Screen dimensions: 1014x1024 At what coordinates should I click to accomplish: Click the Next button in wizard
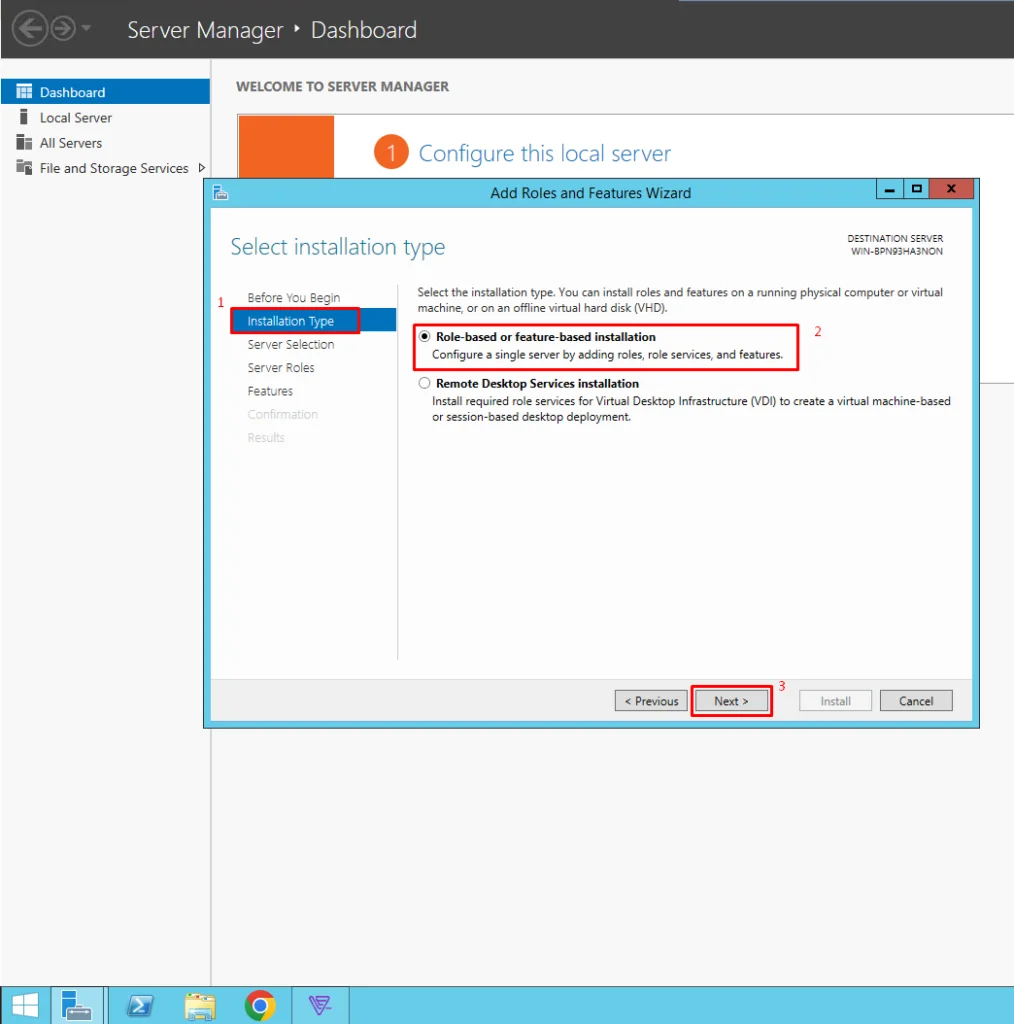(x=731, y=701)
